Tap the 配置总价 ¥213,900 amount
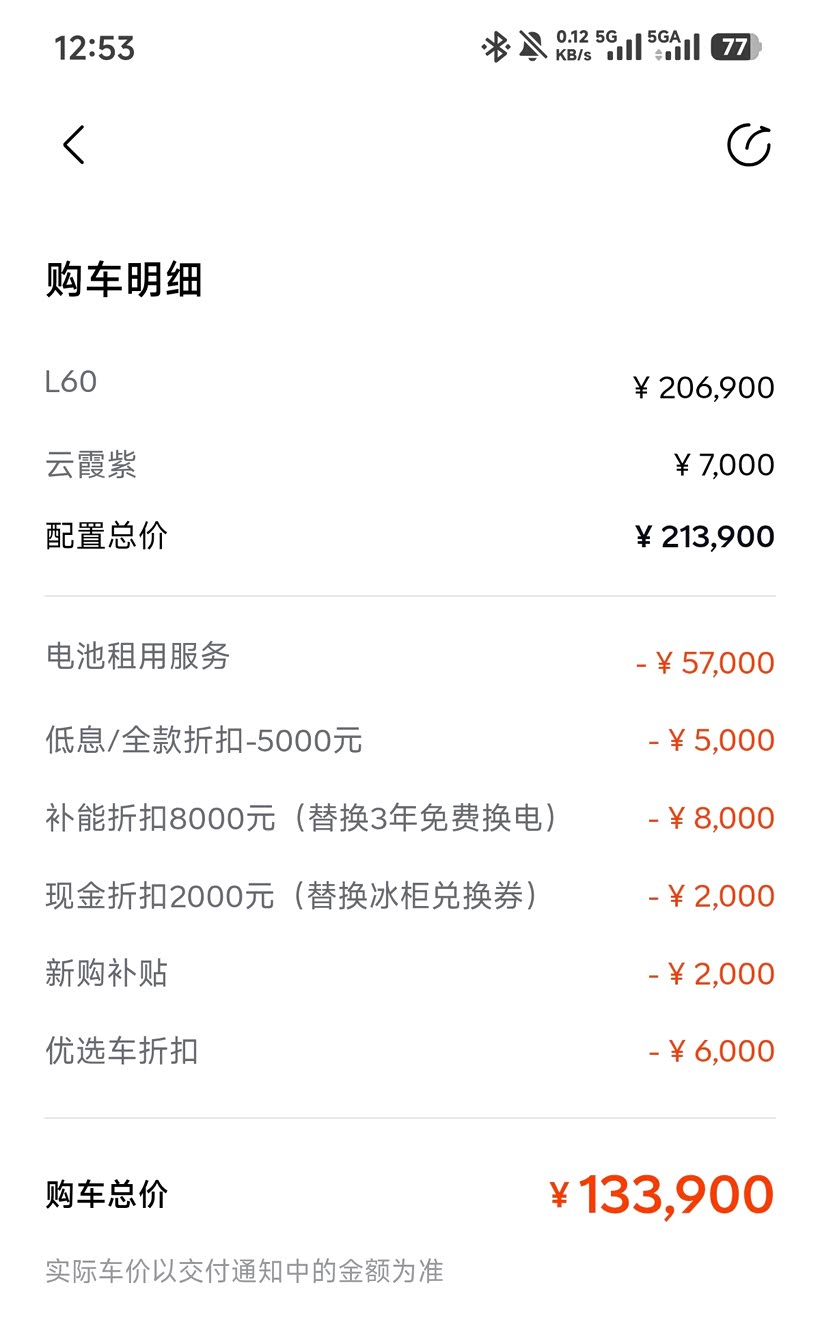 704,537
